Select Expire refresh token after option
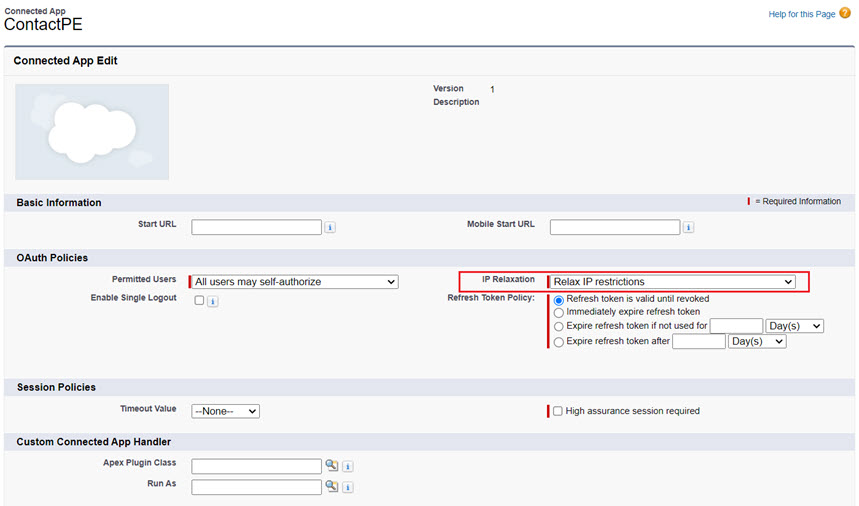 [x=558, y=342]
